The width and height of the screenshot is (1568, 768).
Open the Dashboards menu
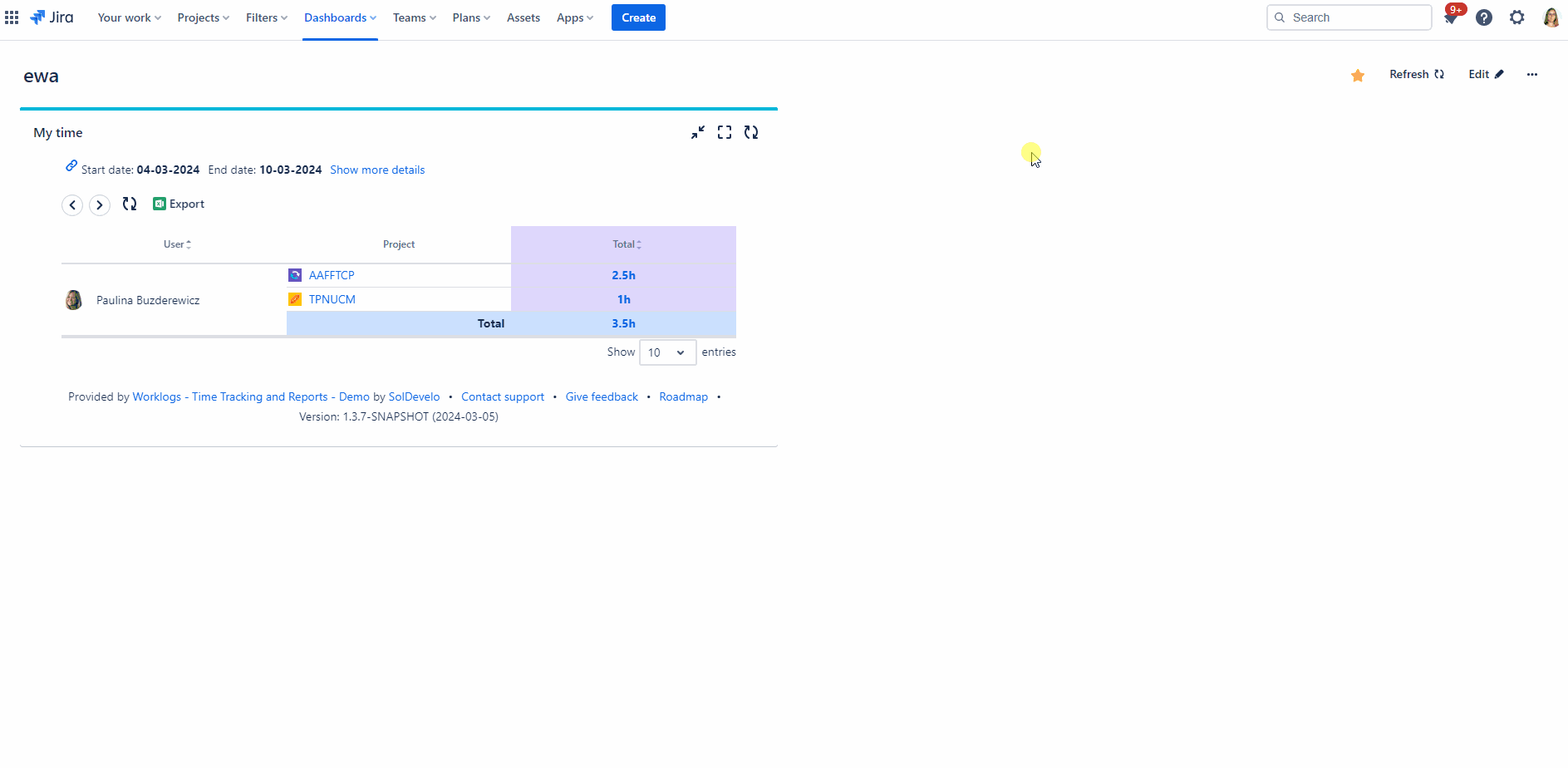tap(339, 17)
